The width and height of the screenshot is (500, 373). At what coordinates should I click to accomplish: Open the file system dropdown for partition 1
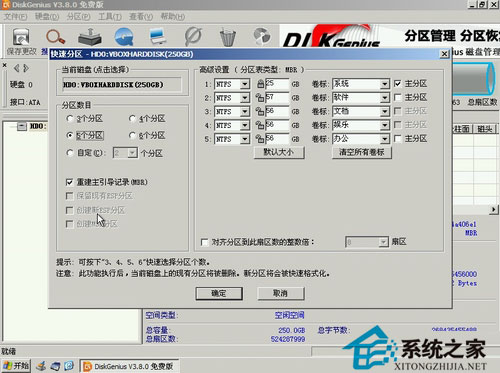245,84
